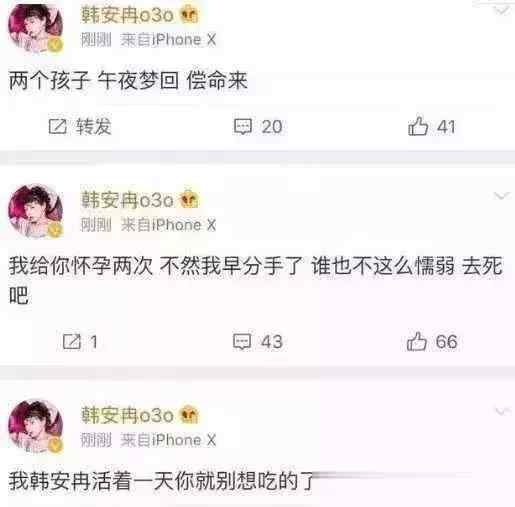Screen dimensions: 515x507
Task: Open comments on the post with 43 comments
Action: (242, 341)
